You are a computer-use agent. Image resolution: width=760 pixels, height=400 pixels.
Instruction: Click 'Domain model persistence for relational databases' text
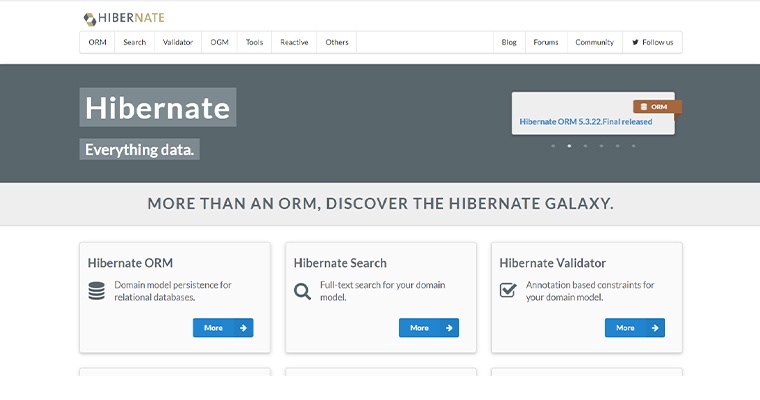point(173,291)
